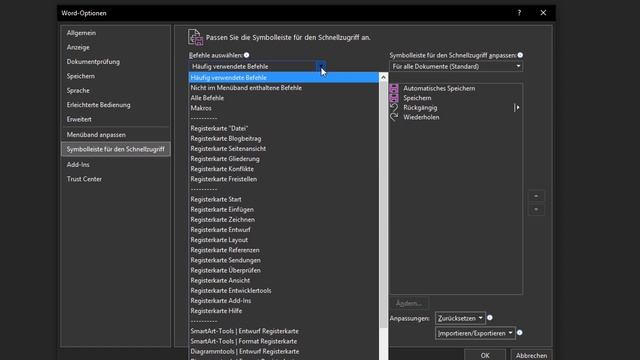Choose Registerkarte Add-Ins
The height and width of the screenshot is (360, 640).
tap(284, 300)
